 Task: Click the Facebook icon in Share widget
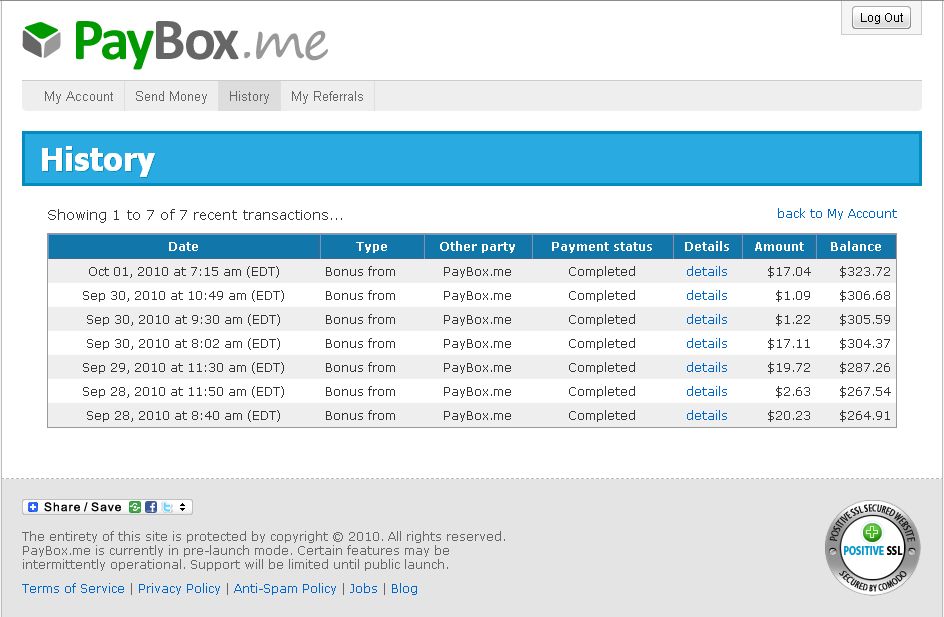(x=151, y=507)
